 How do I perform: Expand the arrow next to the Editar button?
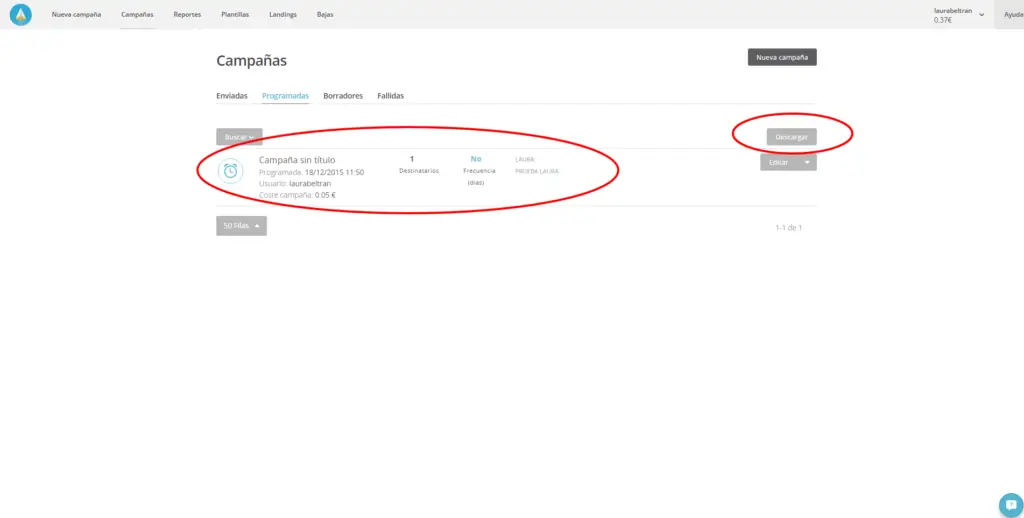click(x=807, y=162)
